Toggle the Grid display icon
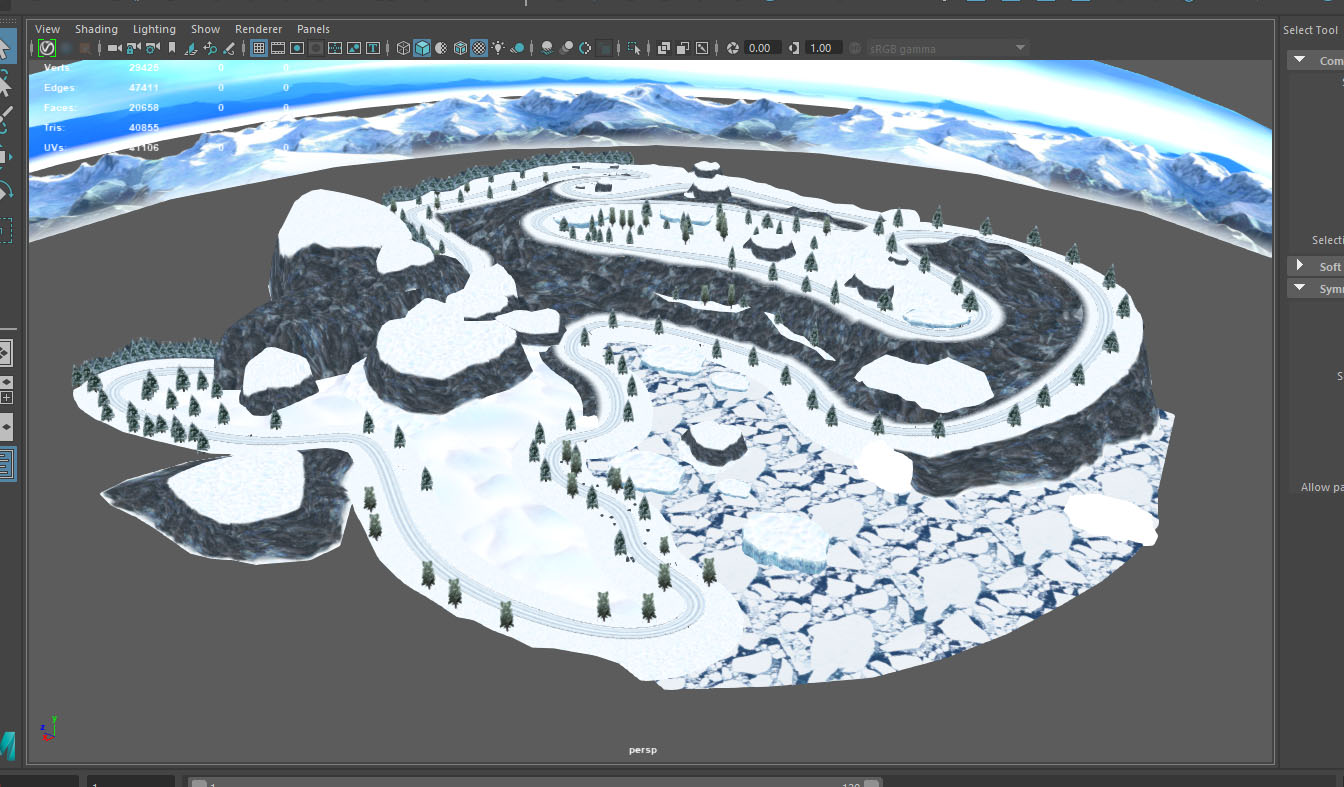The width and height of the screenshot is (1344, 787). [x=258, y=48]
